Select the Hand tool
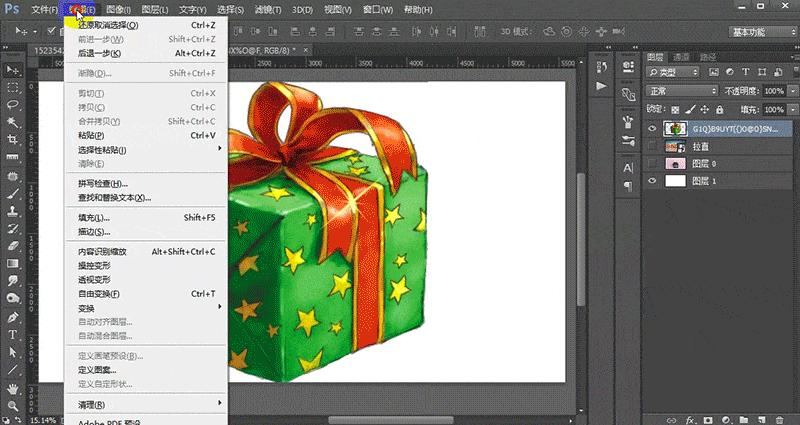The image size is (800, 425). (x=13, y=389)
